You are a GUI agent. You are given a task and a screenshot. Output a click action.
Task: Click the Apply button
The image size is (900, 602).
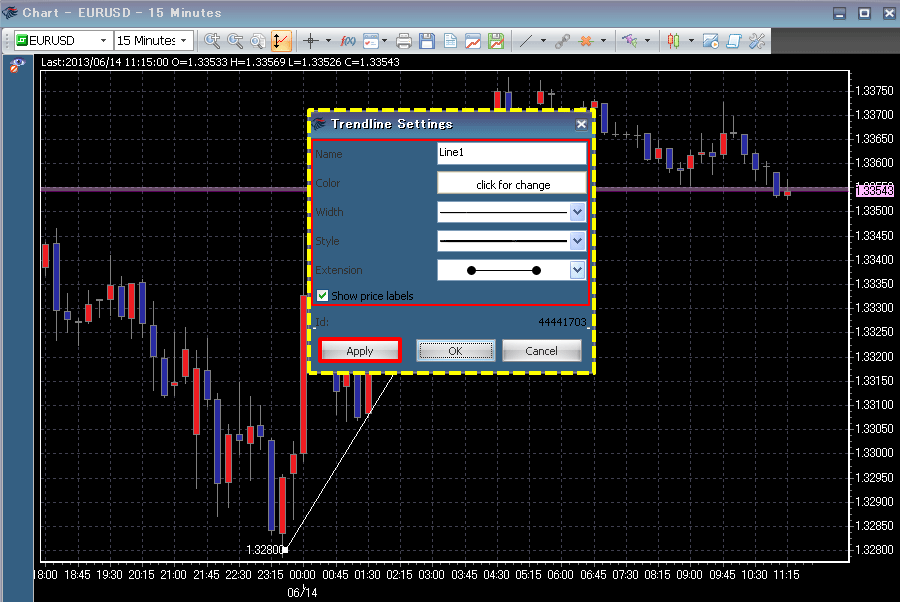tap(360, 351)
